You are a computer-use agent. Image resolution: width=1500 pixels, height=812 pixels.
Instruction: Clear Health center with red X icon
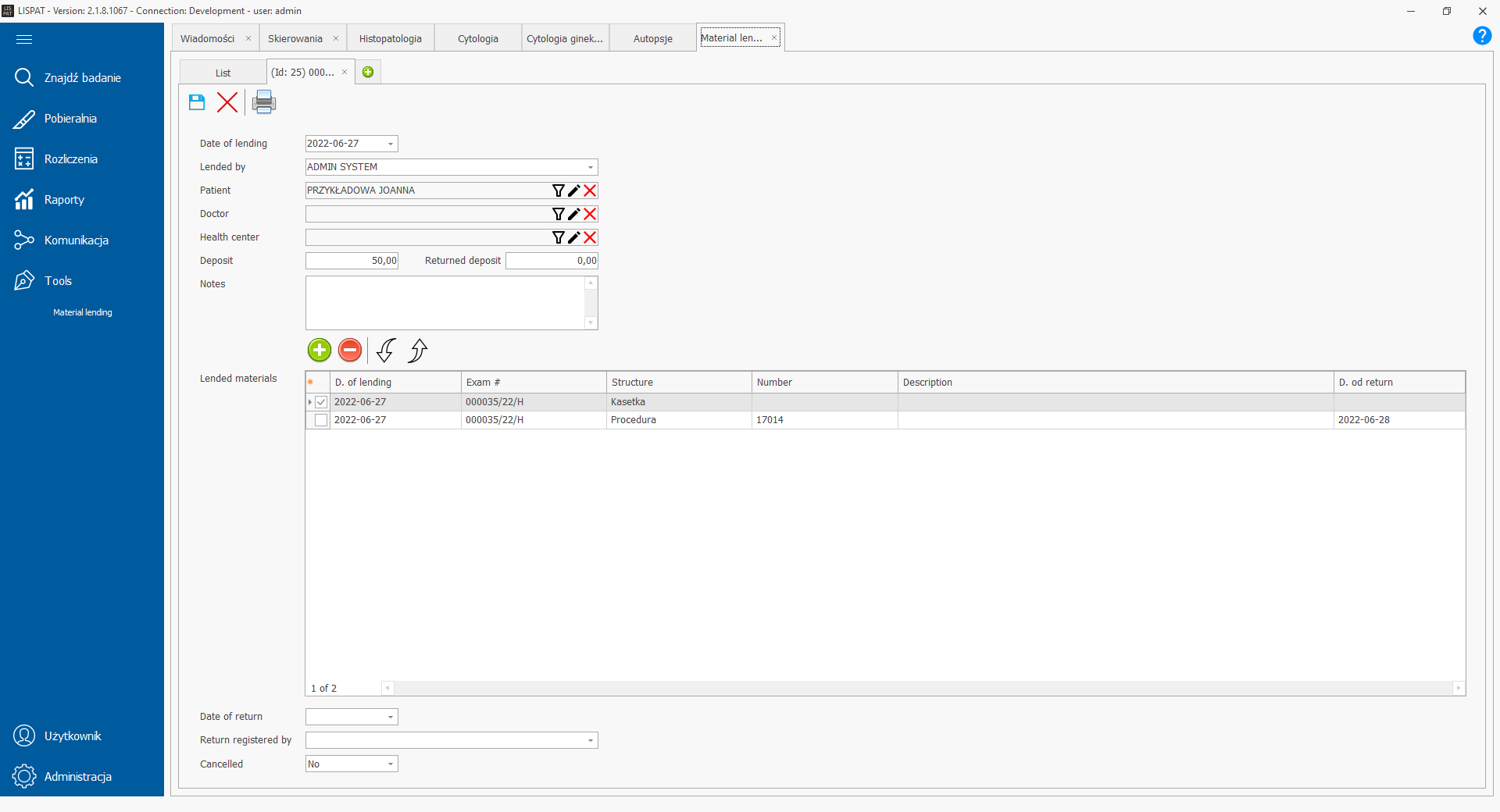(x=590, y=237)
